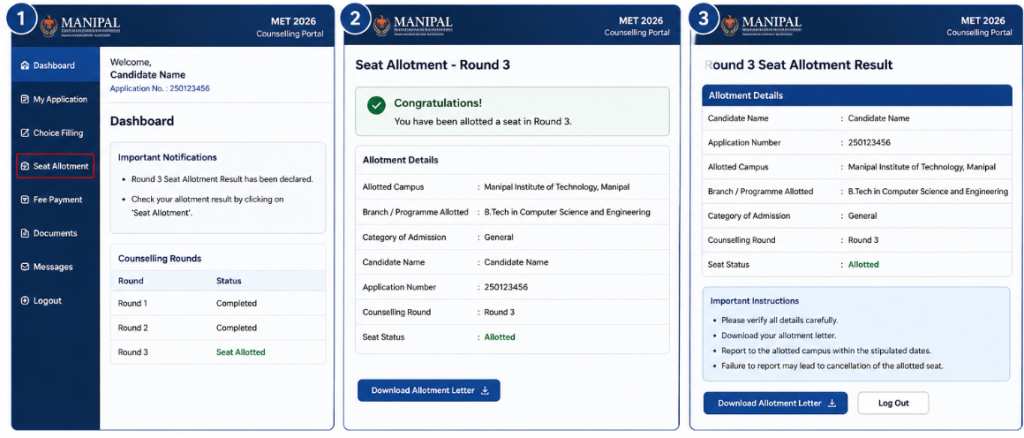Click the Important Instructions heading
This screenshot has height=438, width=1024.
click(x=754, y=302)
